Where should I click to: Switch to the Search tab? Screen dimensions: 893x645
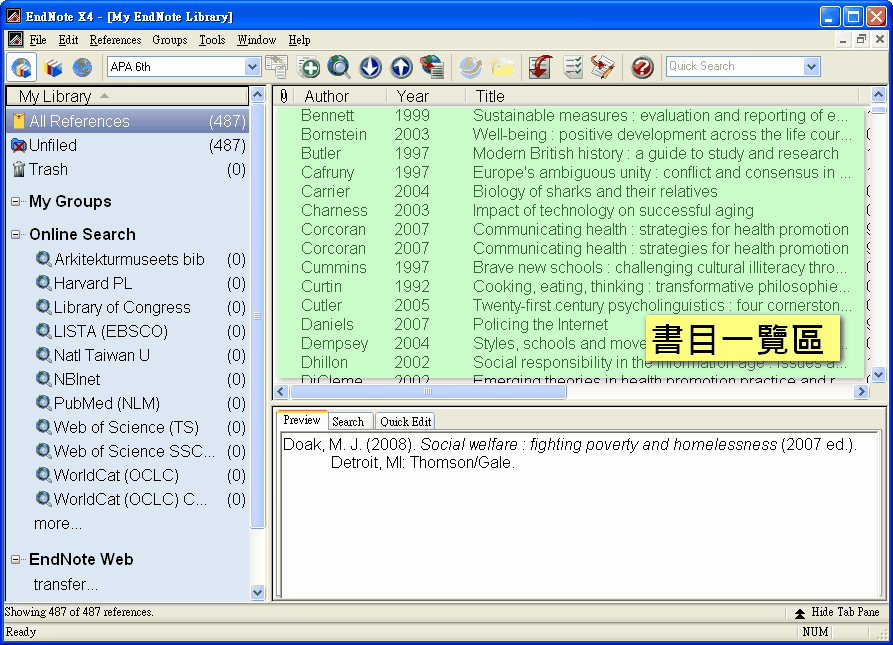click(348, 421)
